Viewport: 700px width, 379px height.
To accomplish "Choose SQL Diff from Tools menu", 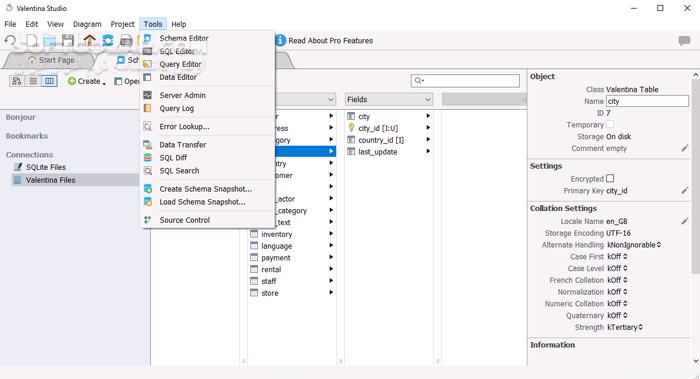I will click(173, 158).
